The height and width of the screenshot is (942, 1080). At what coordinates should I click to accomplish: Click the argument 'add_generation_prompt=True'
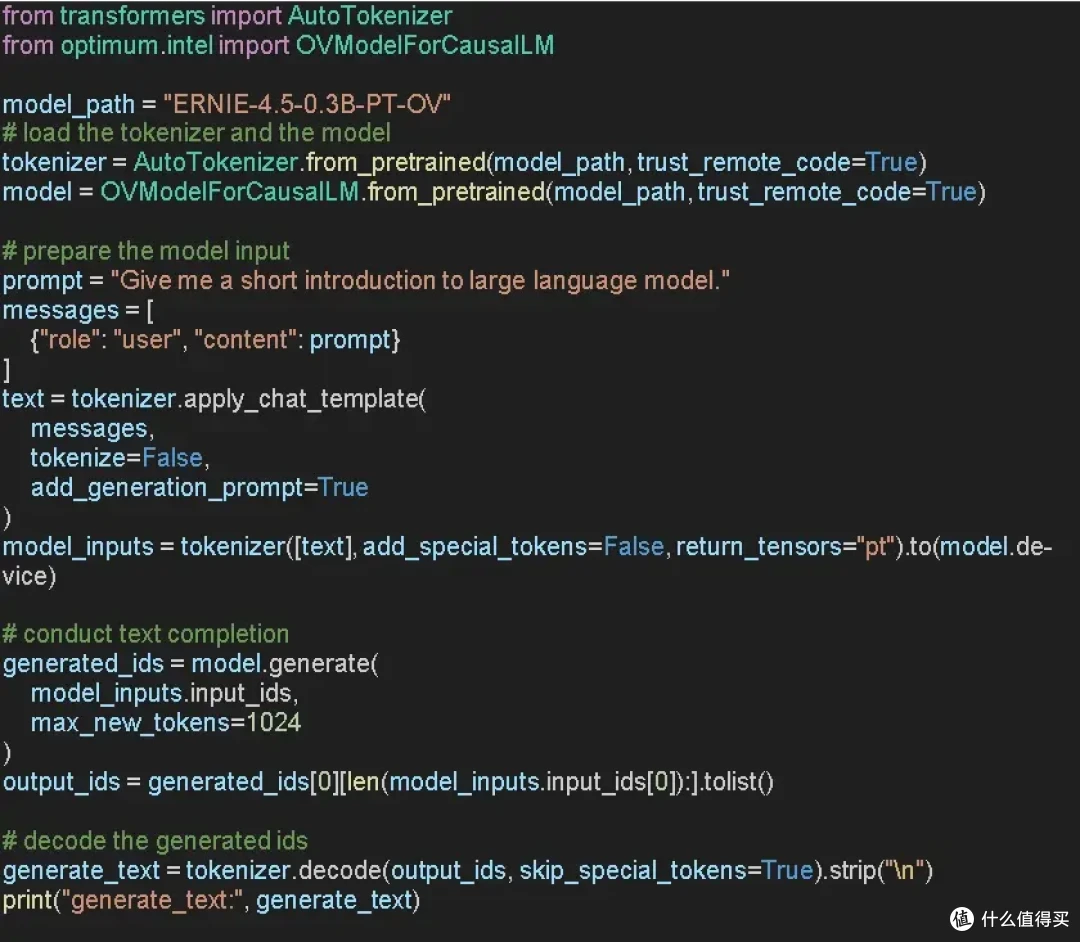(199, 488)
